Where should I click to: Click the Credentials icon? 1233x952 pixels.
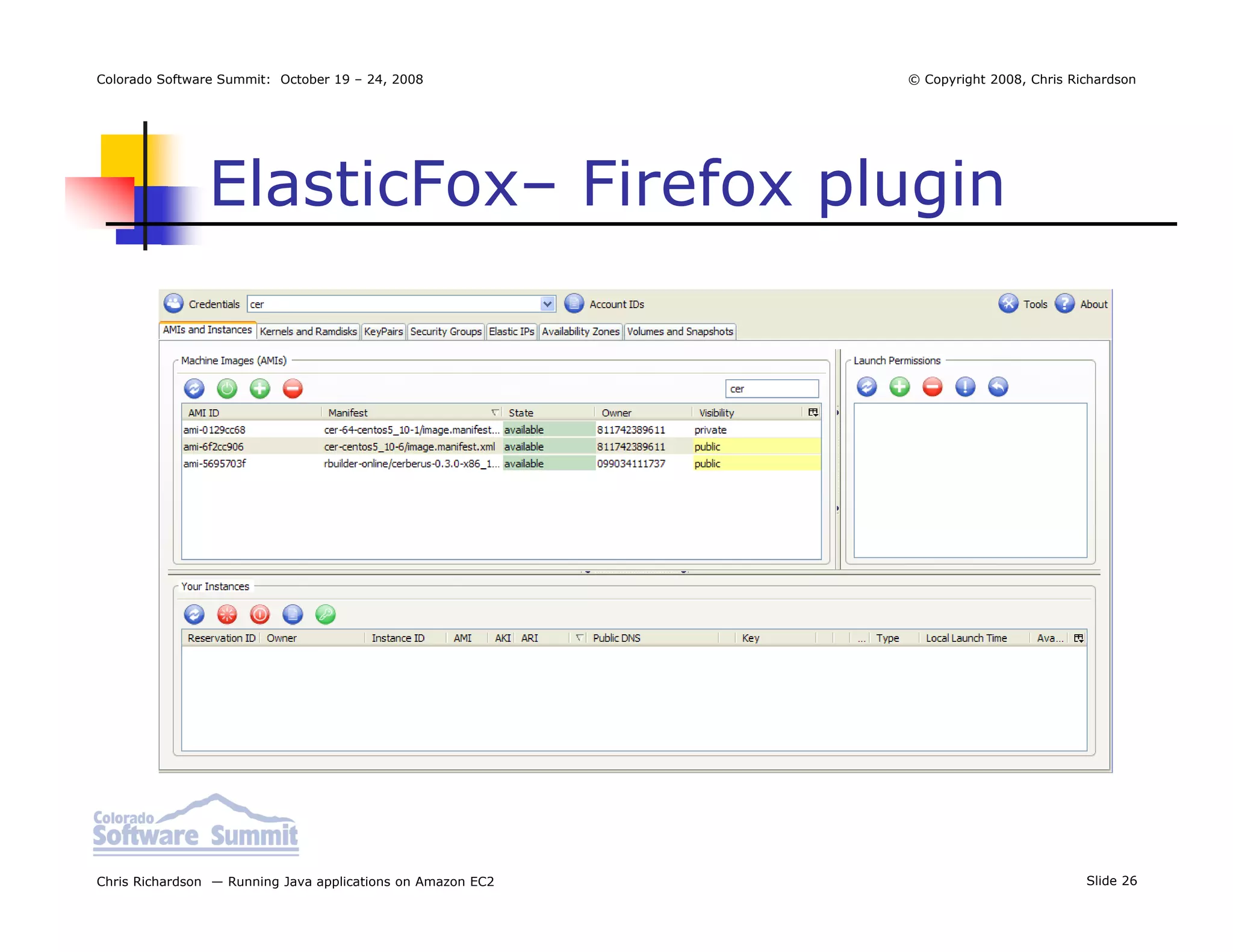pyautogui.click(x=173, y=304)
